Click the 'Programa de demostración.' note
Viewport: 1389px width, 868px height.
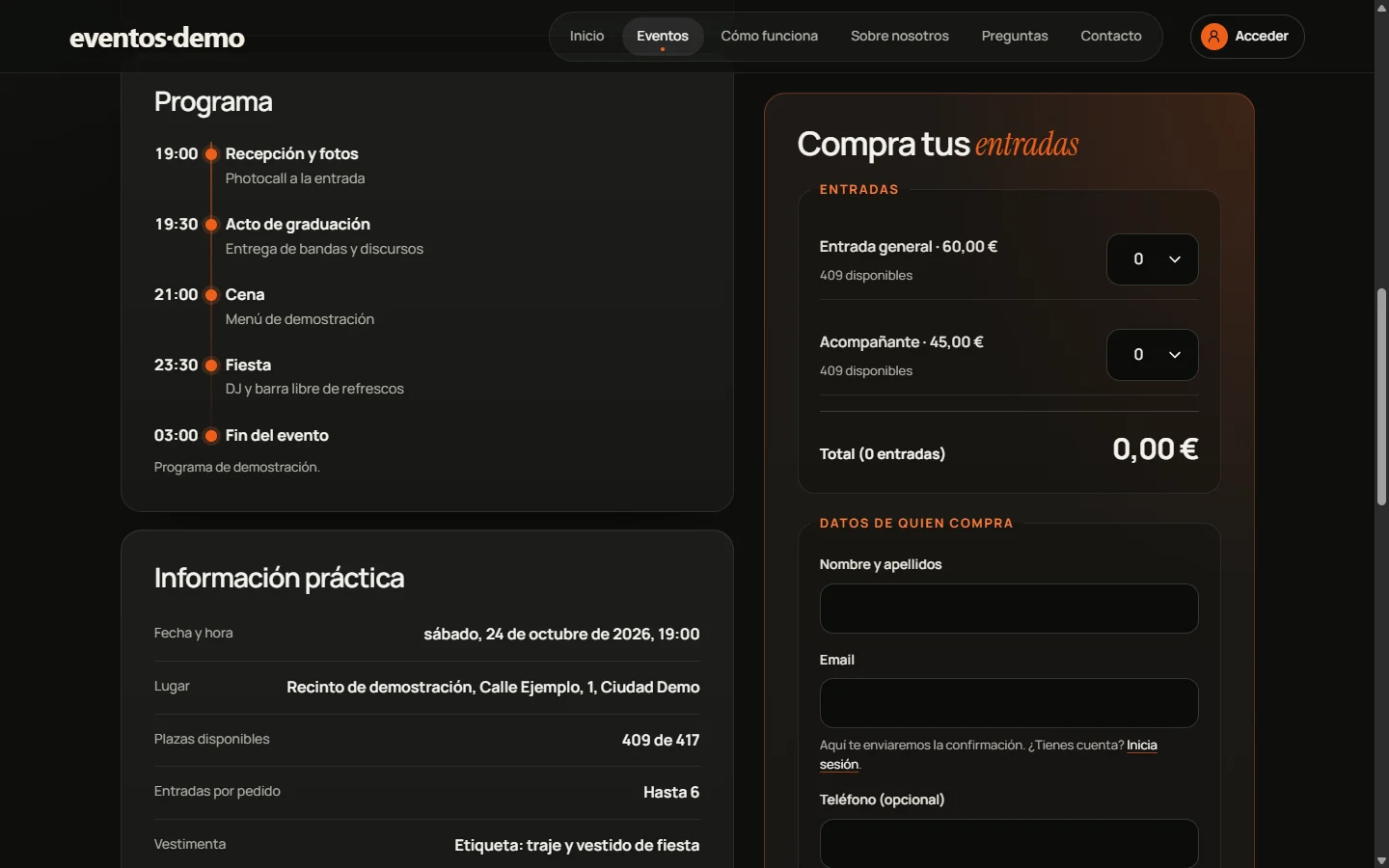click(x=237, y=467)
